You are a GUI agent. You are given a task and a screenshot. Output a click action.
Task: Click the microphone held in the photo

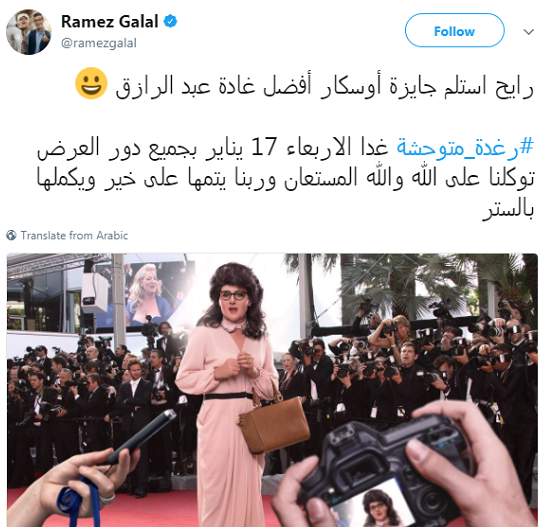[143, 436]
